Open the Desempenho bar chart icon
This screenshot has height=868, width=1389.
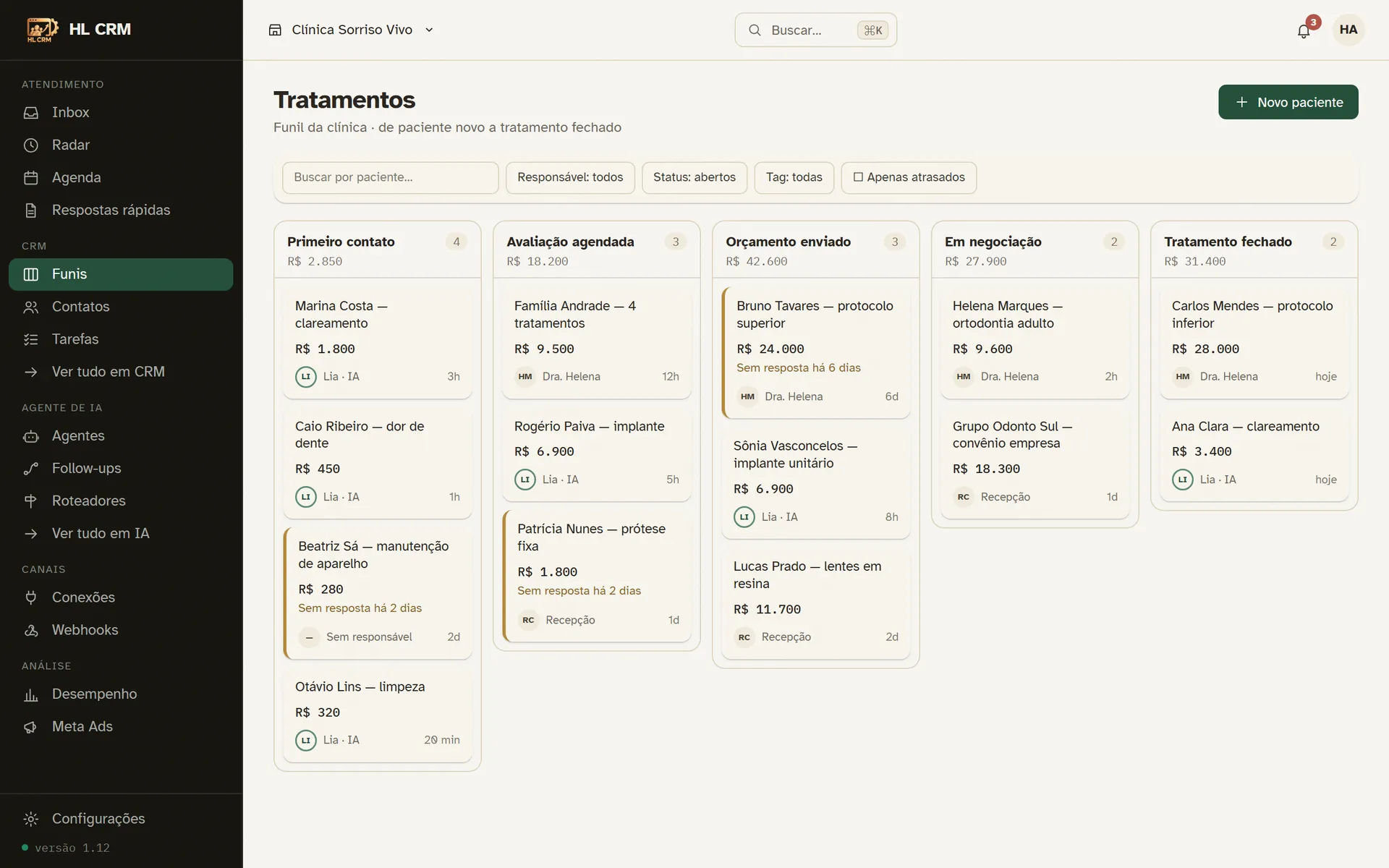point(30,694)
